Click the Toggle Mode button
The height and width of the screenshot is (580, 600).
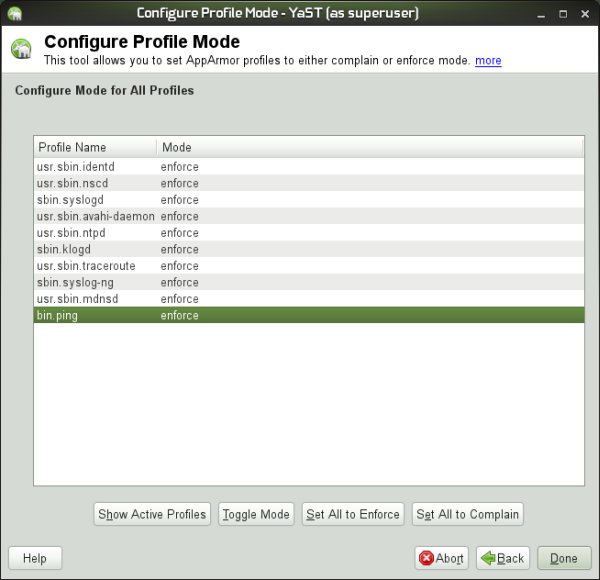pyautogui.click(x=256, y=514)
